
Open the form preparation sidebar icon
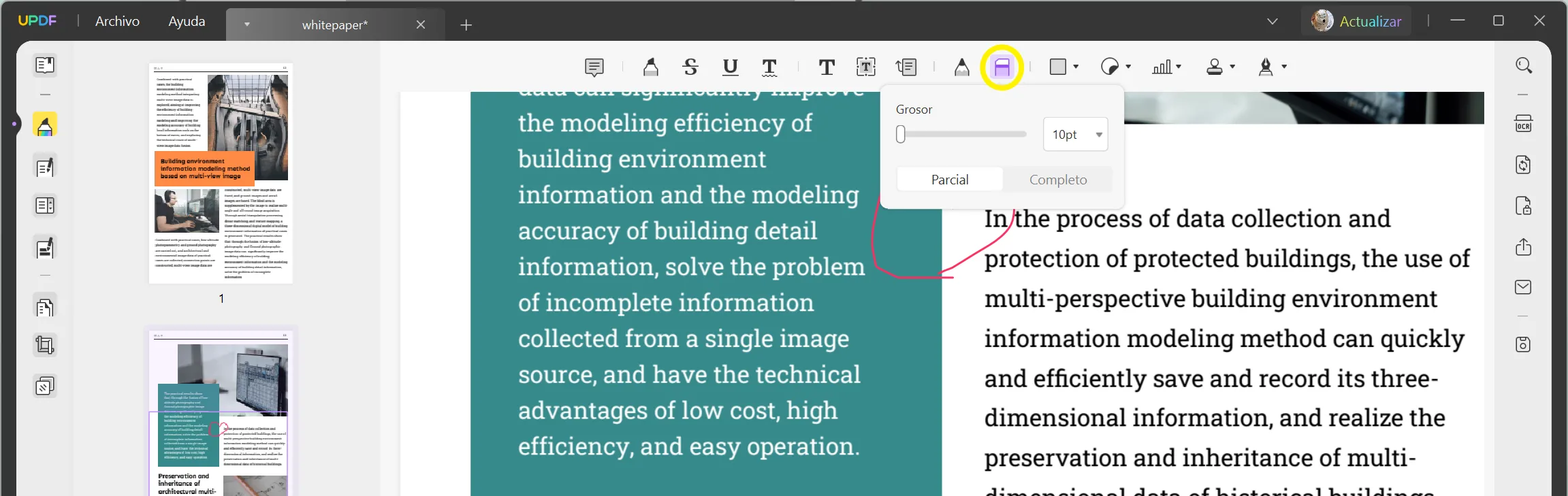pos(45,205)
